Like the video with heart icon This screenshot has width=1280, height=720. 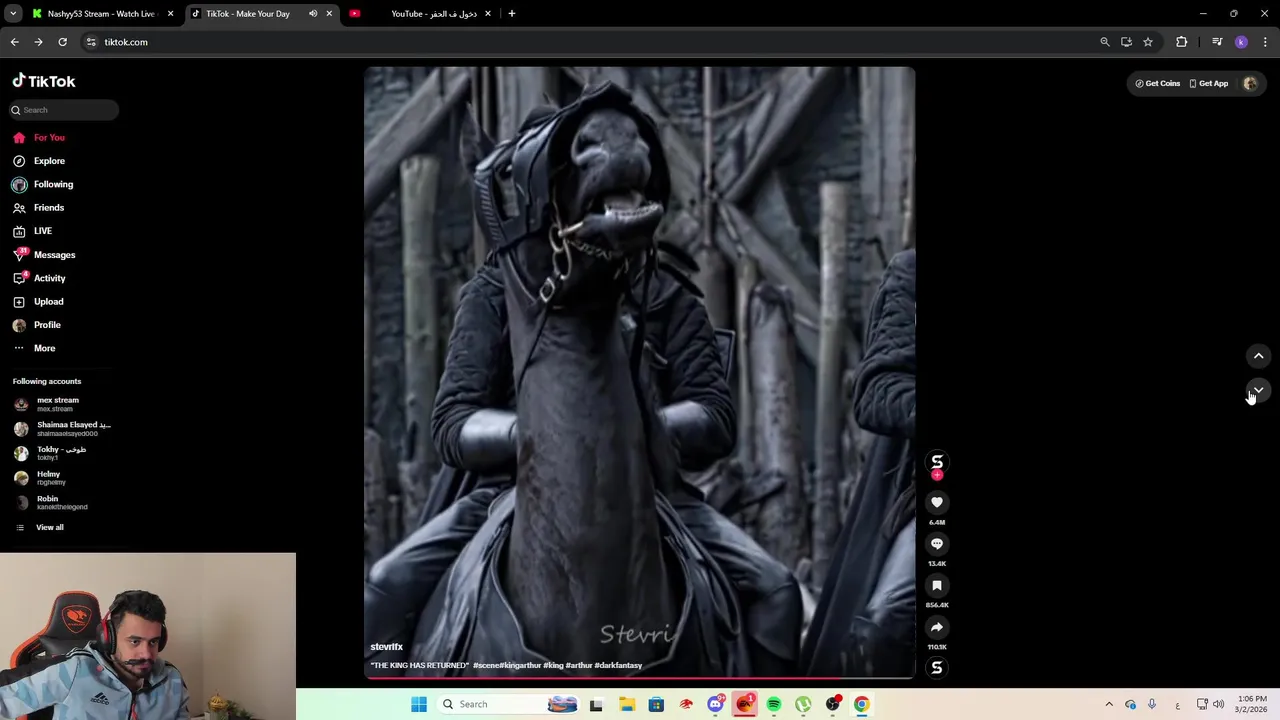tap(937, 503)
